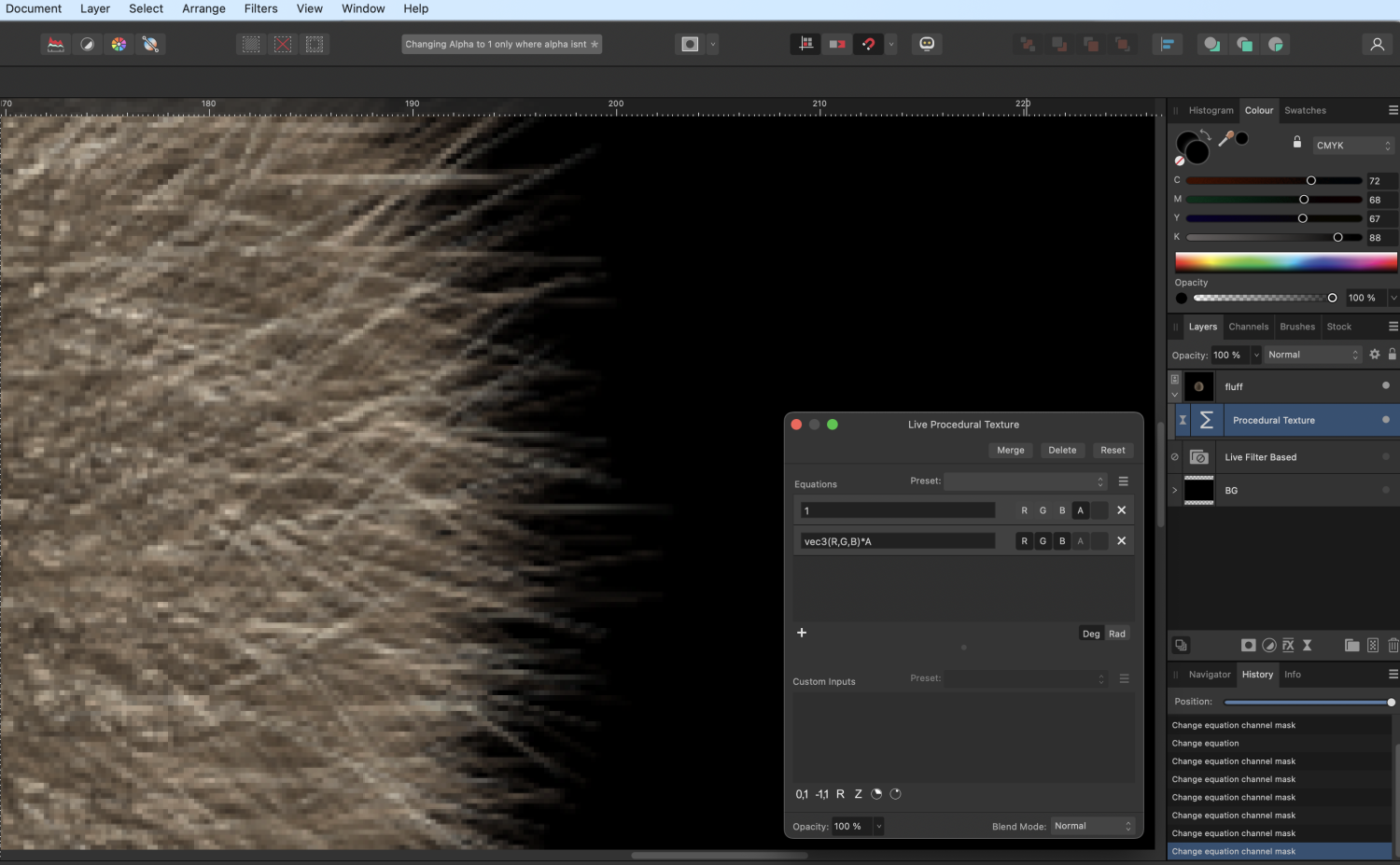
Task: Toggle visibility of the fluff layer
Action: (x=1385, y=386)
